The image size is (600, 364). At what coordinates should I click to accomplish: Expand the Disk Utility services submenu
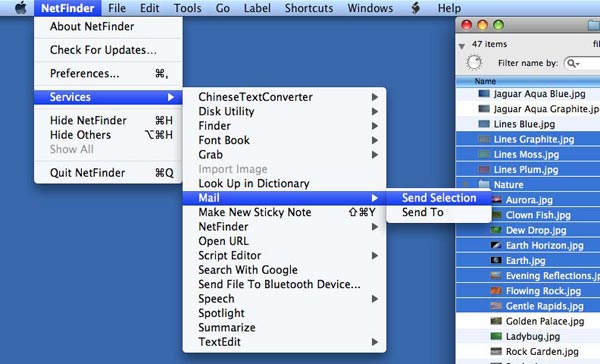point(375,111)
